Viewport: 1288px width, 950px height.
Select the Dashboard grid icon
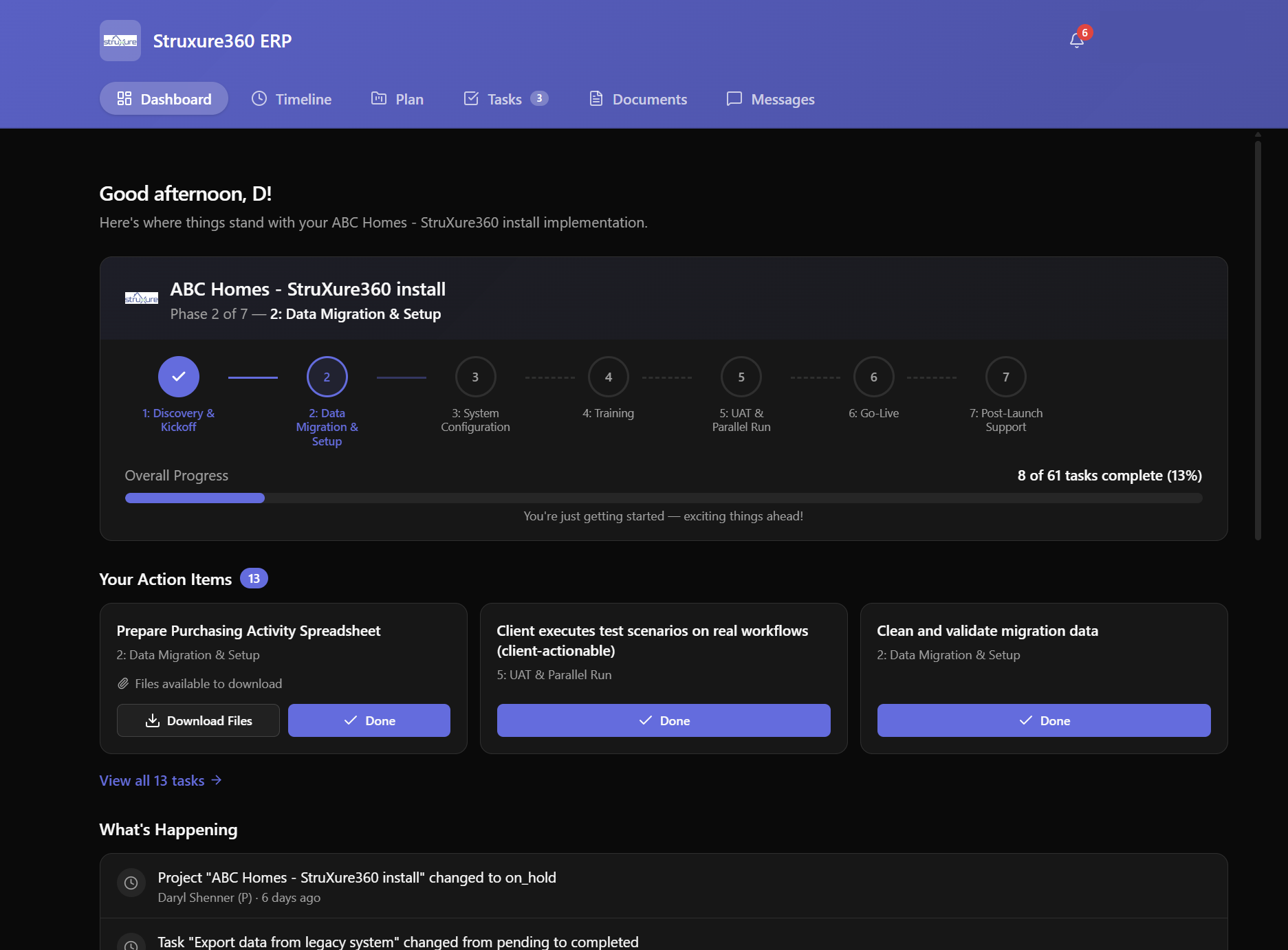pos(124,98)
